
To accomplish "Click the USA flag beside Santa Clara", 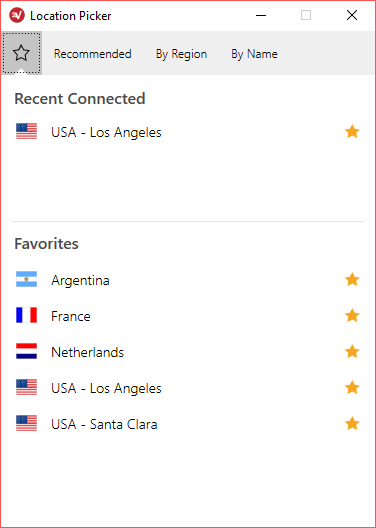I will coord(26,423).
